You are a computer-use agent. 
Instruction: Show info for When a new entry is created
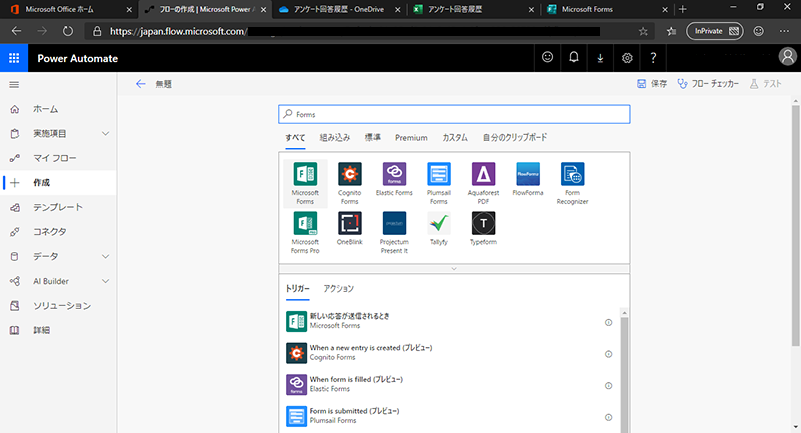click(608, 354)
